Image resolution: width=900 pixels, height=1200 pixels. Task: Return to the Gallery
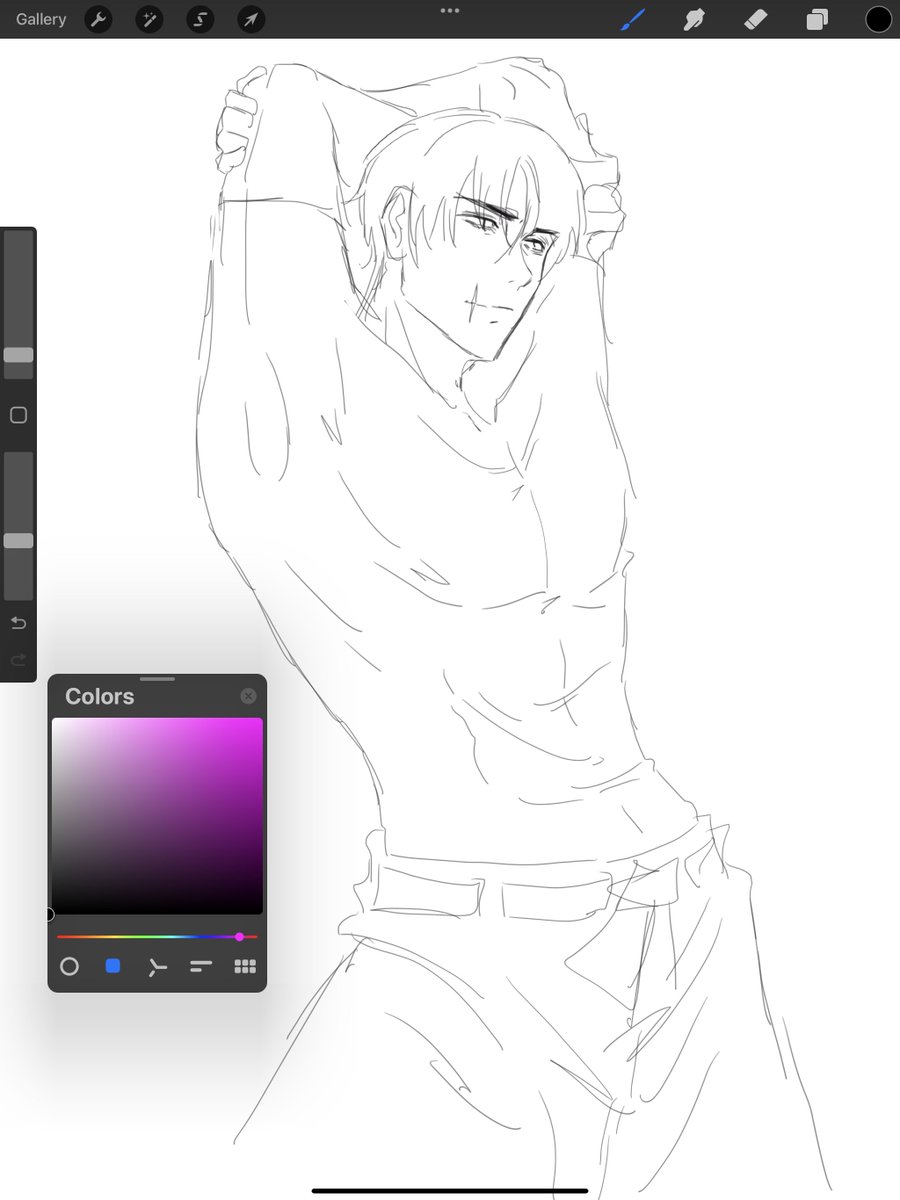click(41, 19)
